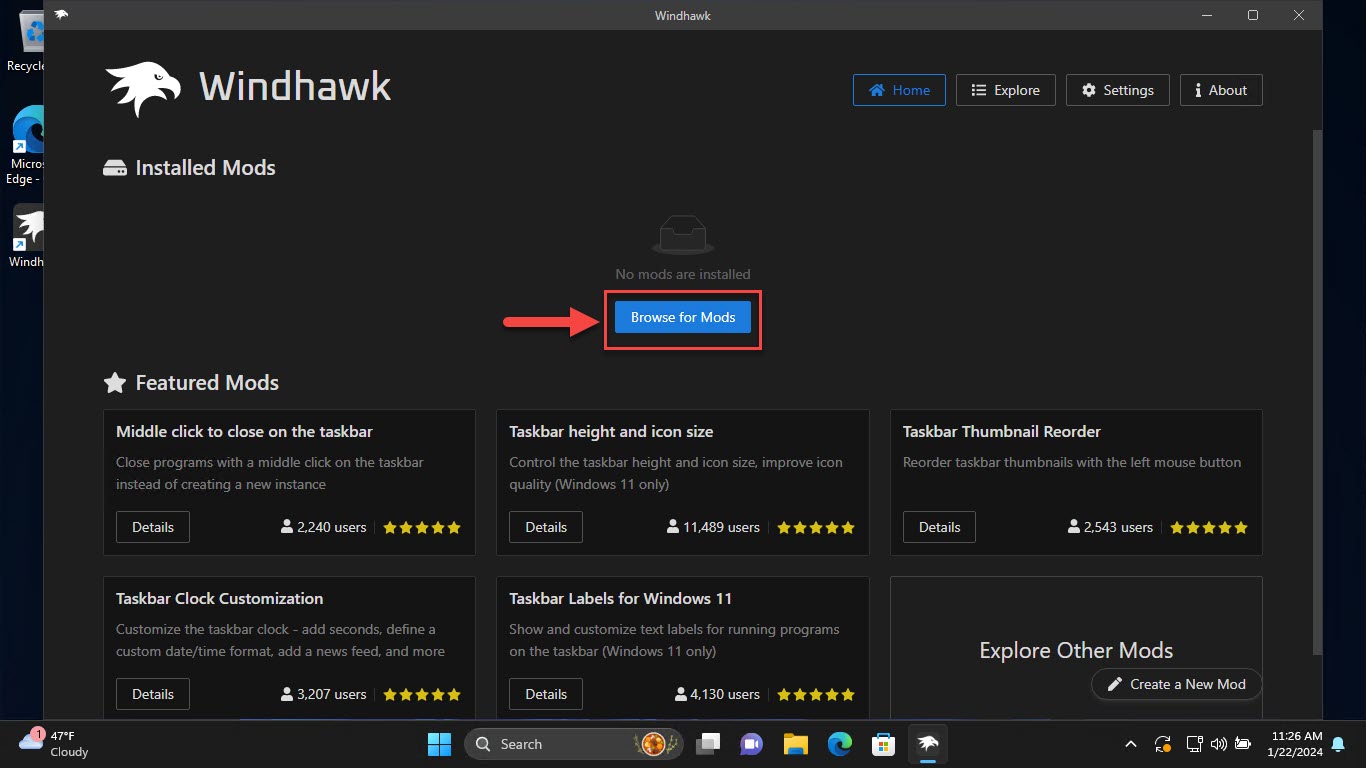Viewport: 1366px width, 768px height.
Task: Click the Microsoft Edge desktop shortcut
Action: pyautogui.click(x=25, y=146)
